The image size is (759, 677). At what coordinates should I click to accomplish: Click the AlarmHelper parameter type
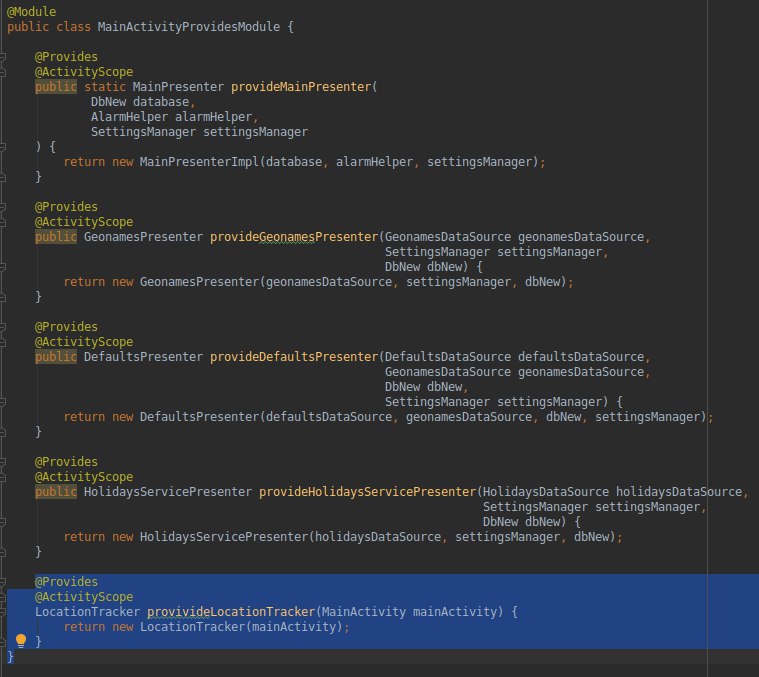(129, 117)
